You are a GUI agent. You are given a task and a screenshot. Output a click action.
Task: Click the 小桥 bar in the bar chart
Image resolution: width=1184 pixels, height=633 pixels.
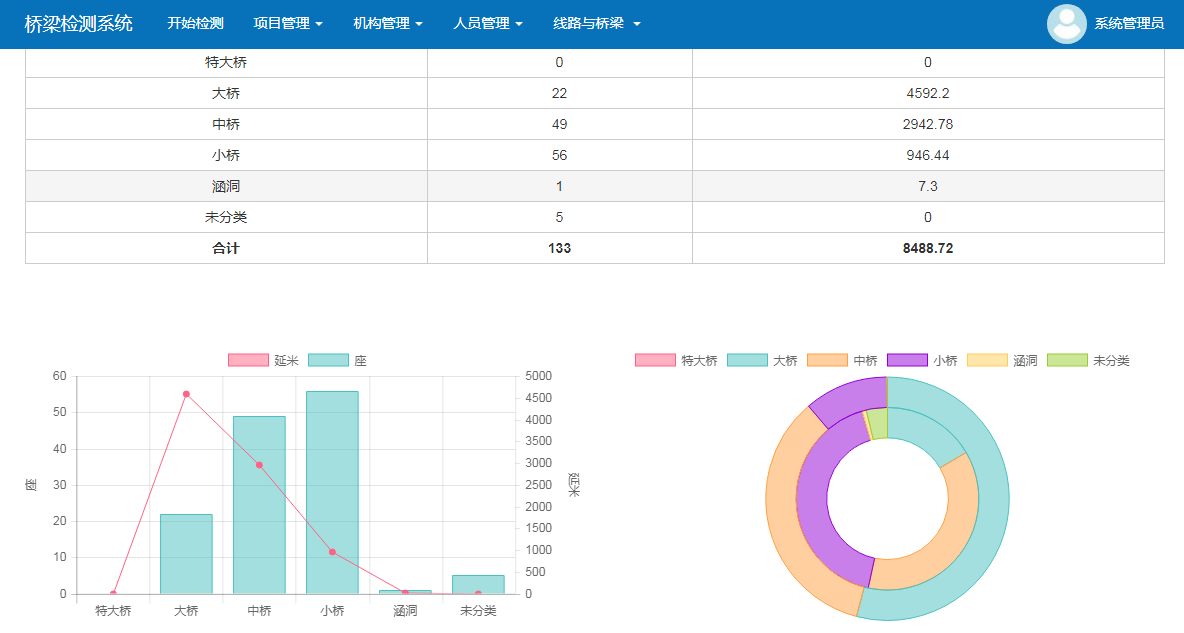tap(332, 500)
